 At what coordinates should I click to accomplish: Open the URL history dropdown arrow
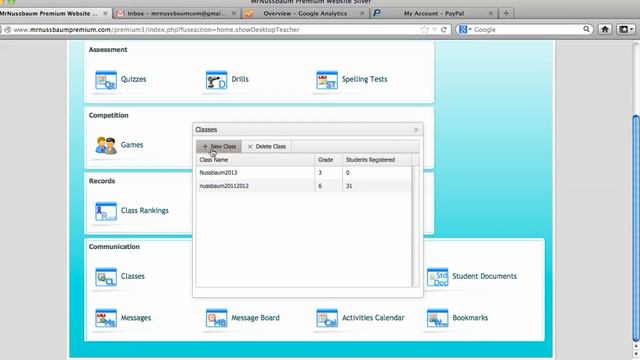(x=434, y=29)
